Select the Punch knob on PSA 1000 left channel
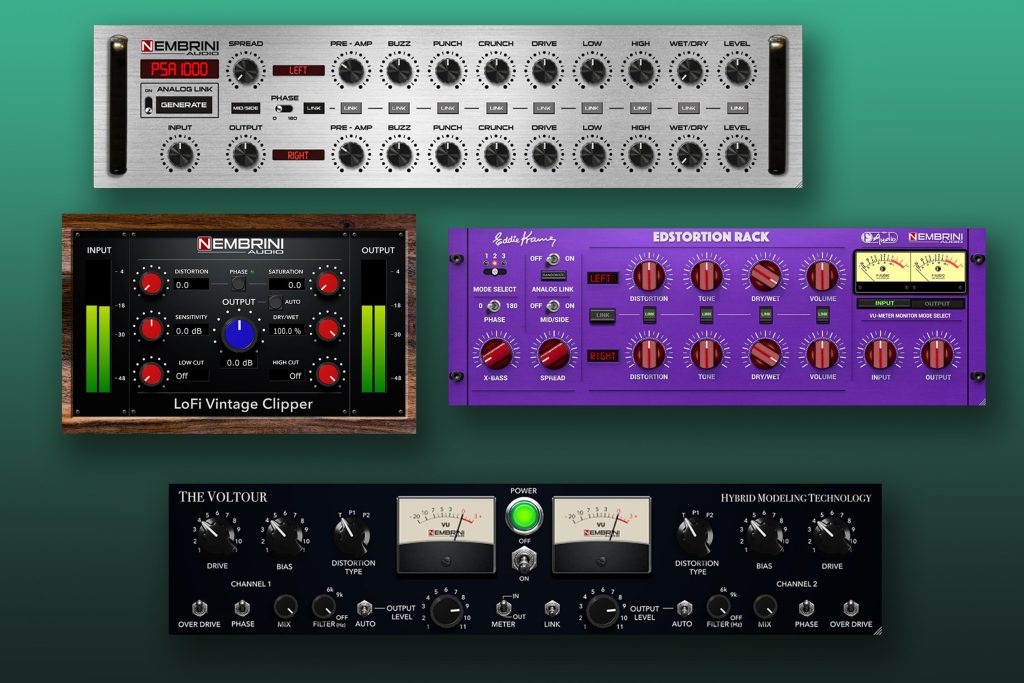The image size is (1024, 683). coord(447,70)
